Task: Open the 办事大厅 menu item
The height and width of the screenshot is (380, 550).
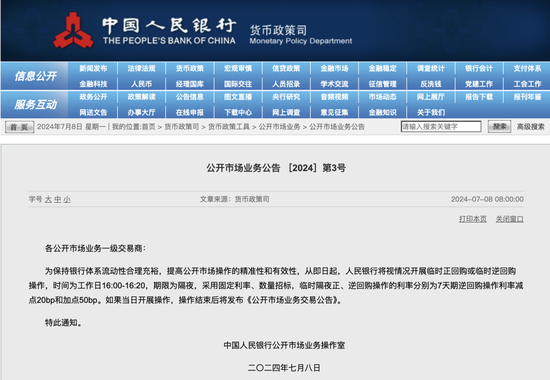Action: [141, 112]
